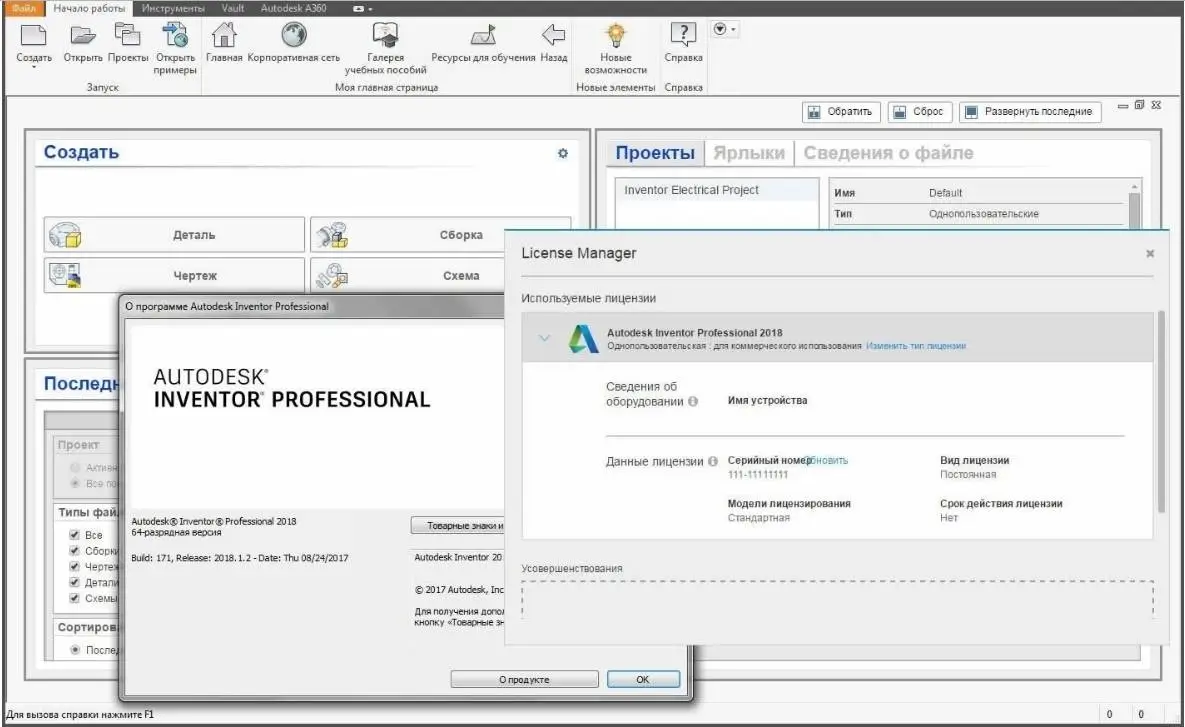Switch to the Инструменты ribbon tab

pyautogui.click(x=173, y=8)
